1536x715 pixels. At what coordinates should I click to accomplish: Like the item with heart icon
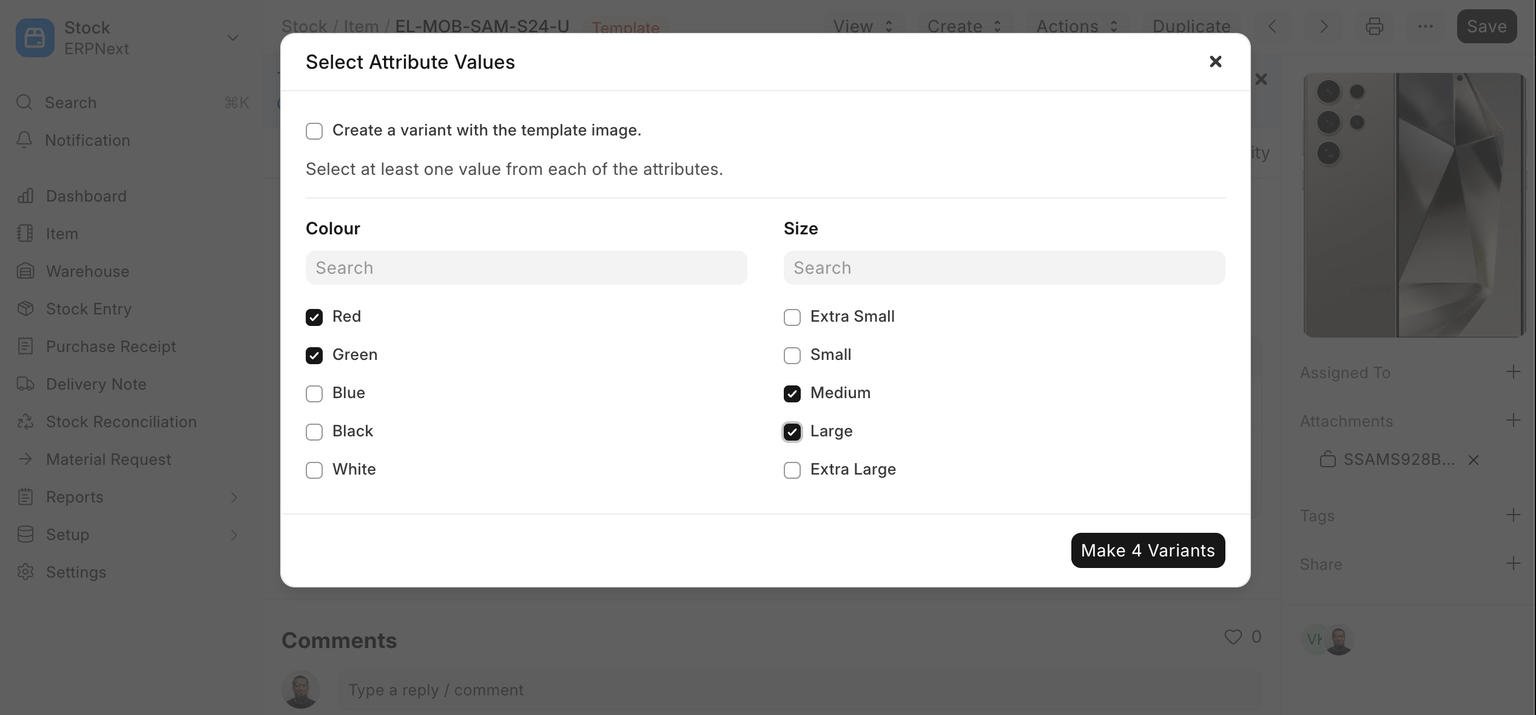[x=1233, y=637]
